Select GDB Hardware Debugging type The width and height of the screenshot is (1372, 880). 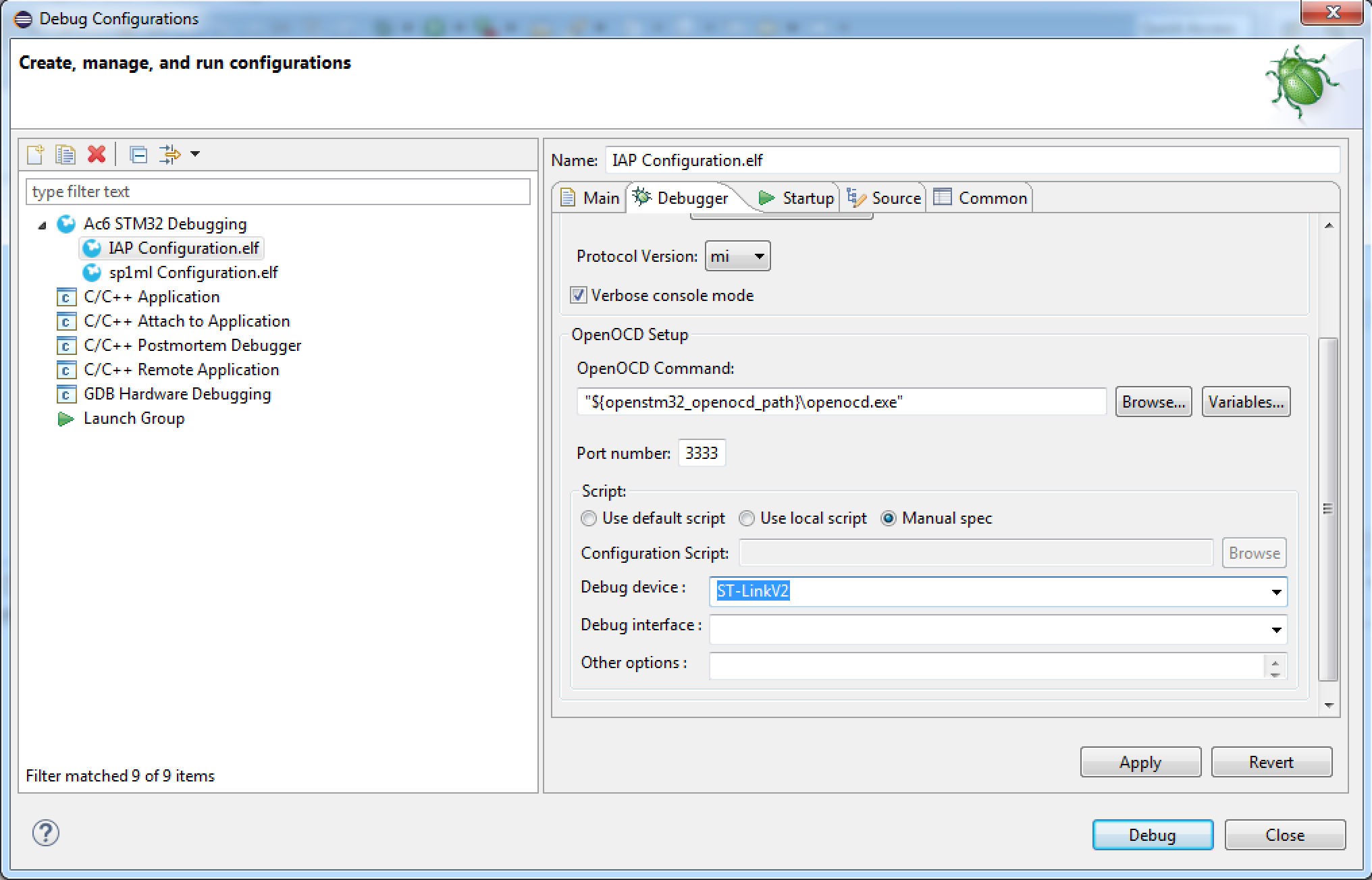(x=177, y=394)
